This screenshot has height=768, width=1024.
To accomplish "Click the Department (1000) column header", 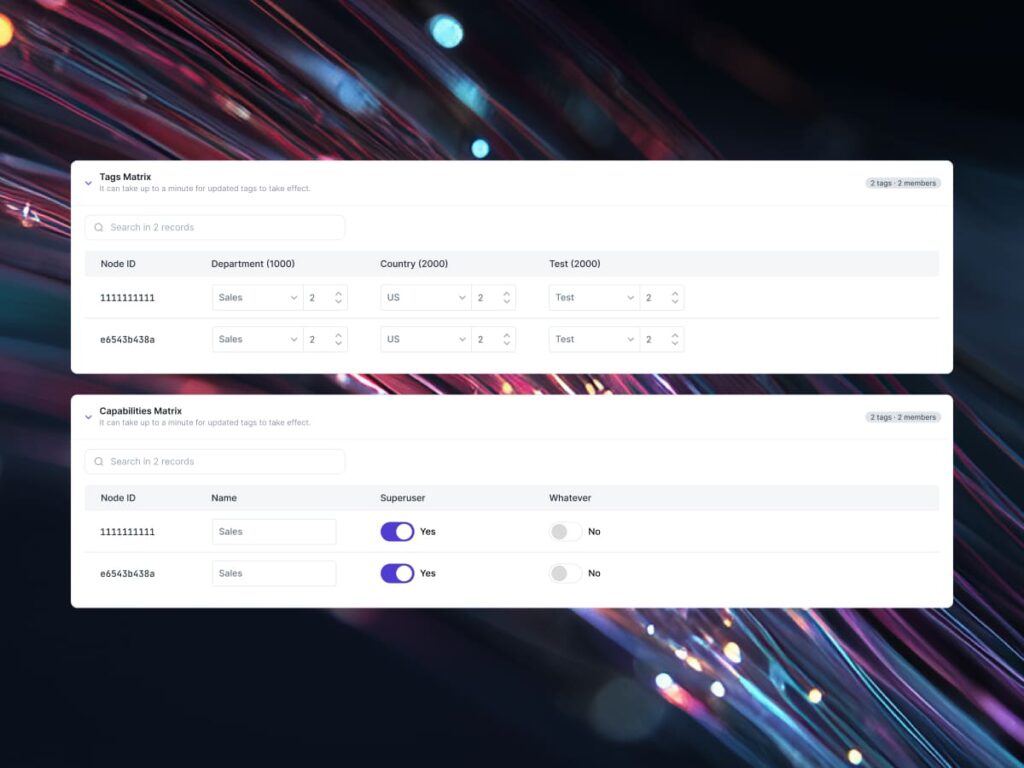I will pyautogui.click(x=253, y=264).
